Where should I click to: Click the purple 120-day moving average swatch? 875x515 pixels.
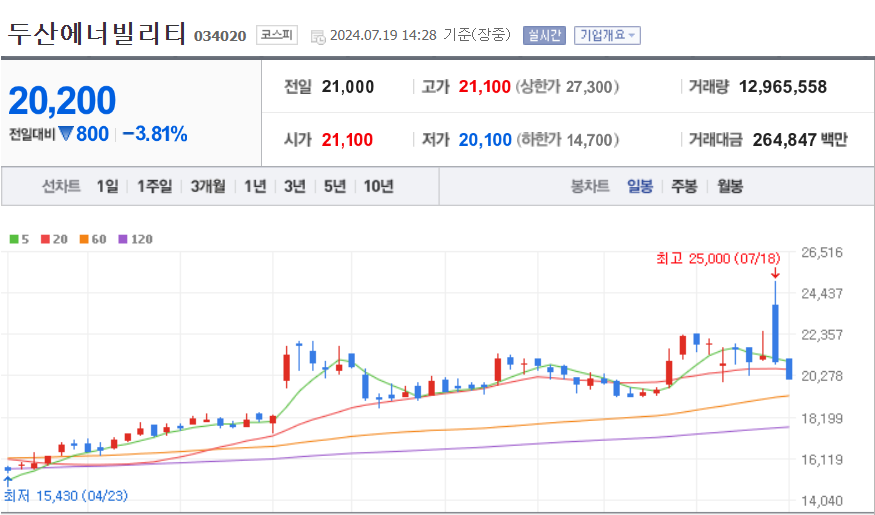coord(123,239)
